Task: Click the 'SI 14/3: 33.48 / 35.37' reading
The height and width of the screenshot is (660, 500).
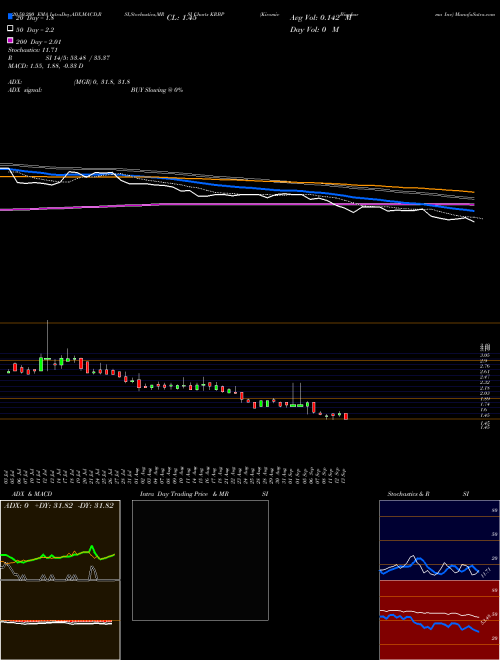Action: (77, 58)
